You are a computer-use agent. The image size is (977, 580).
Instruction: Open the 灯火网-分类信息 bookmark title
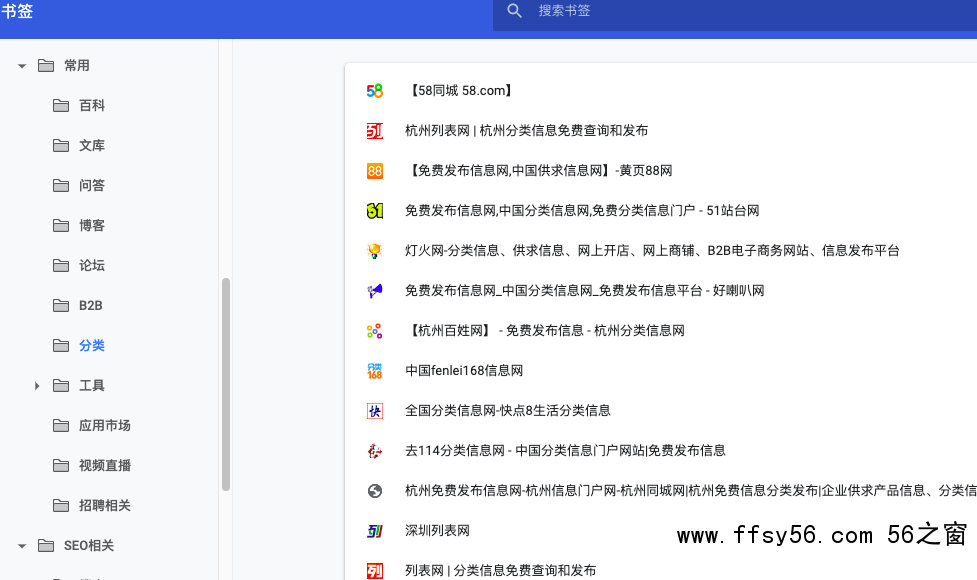[652, 250]
